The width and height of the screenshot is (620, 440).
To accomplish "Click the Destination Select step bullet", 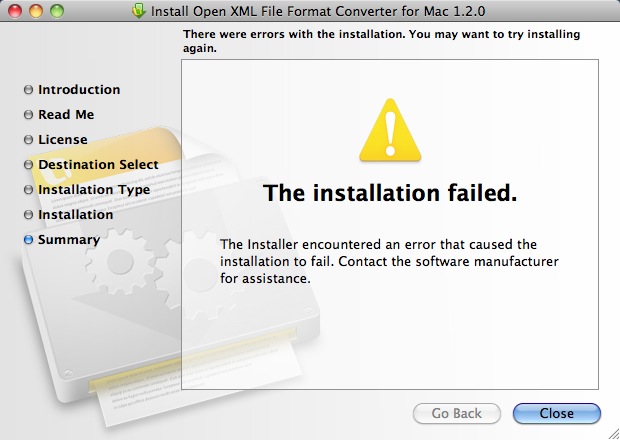I will click(x=28, y=164).
